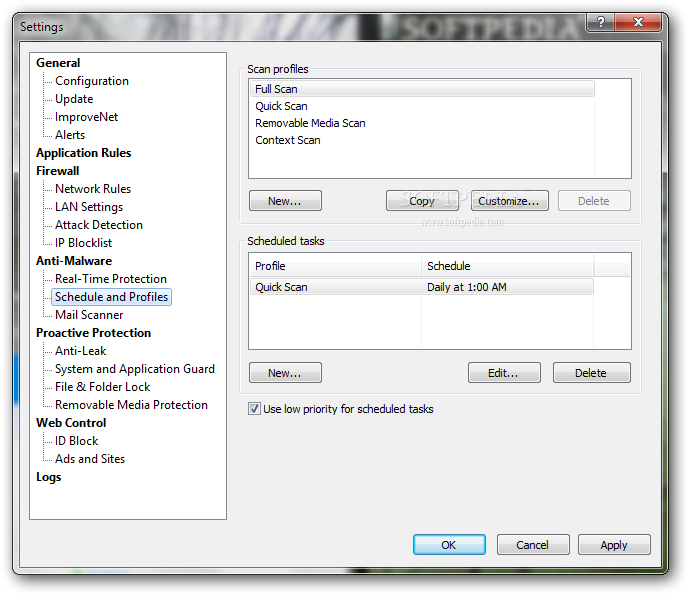Select the Quick Scan scheduled task row
This screenshot has height=595, width=689.
(421, 287)
